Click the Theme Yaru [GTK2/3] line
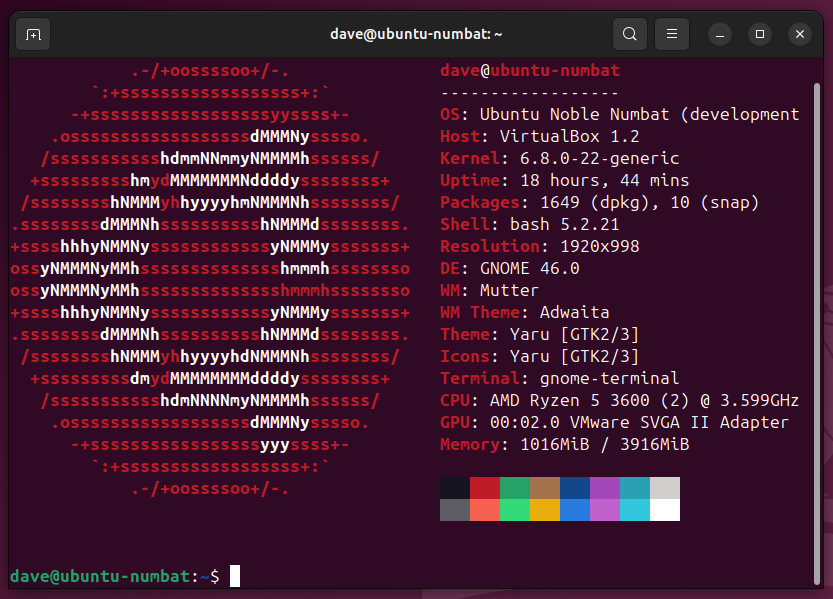Screen dimensions: 833x599 click(x=539, y=335)
